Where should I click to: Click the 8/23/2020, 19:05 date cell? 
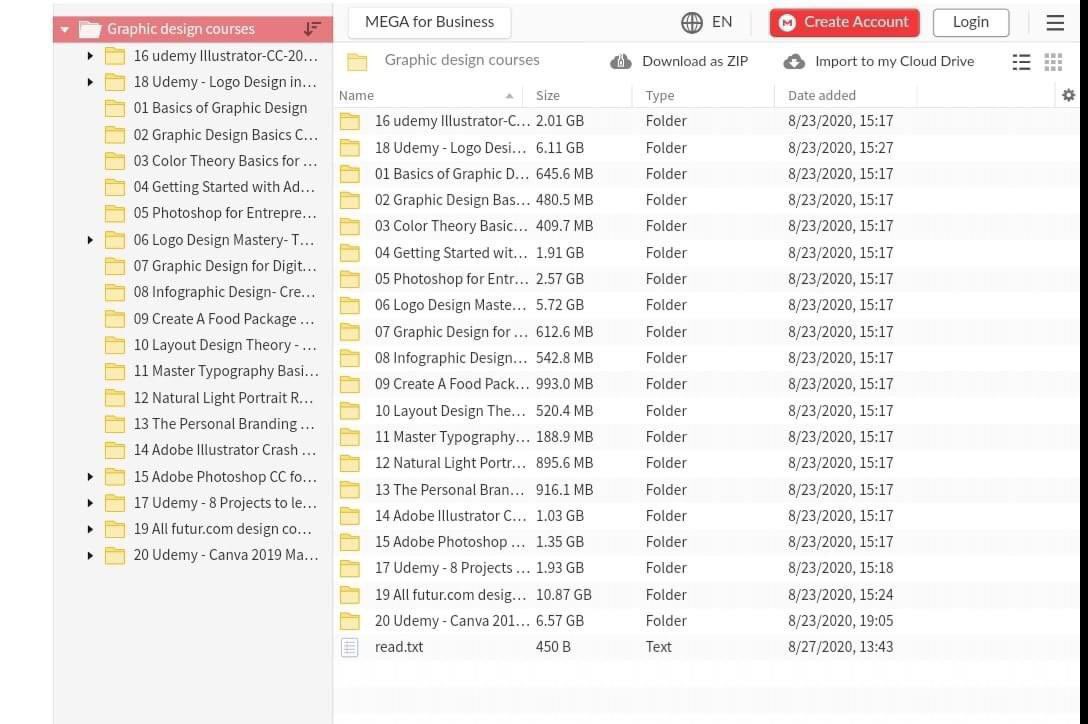pos(840,621)
